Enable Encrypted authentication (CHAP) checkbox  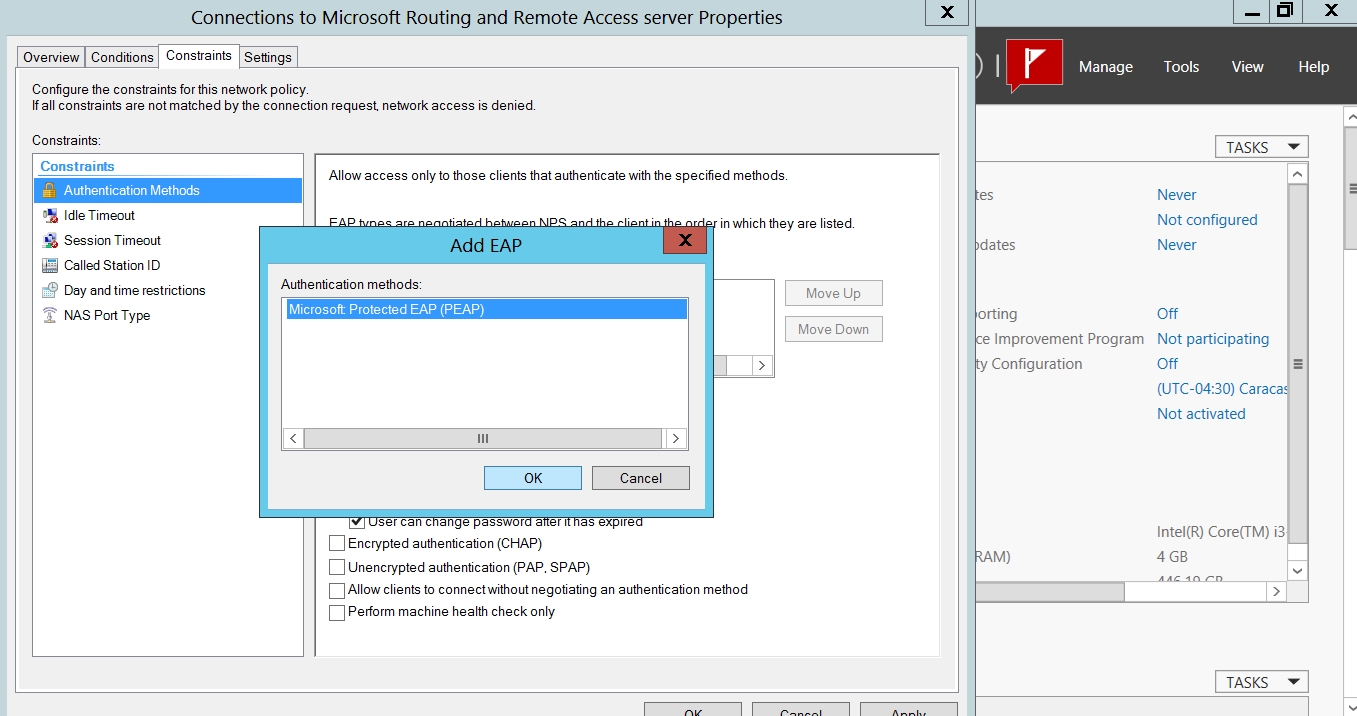(337, 544)
